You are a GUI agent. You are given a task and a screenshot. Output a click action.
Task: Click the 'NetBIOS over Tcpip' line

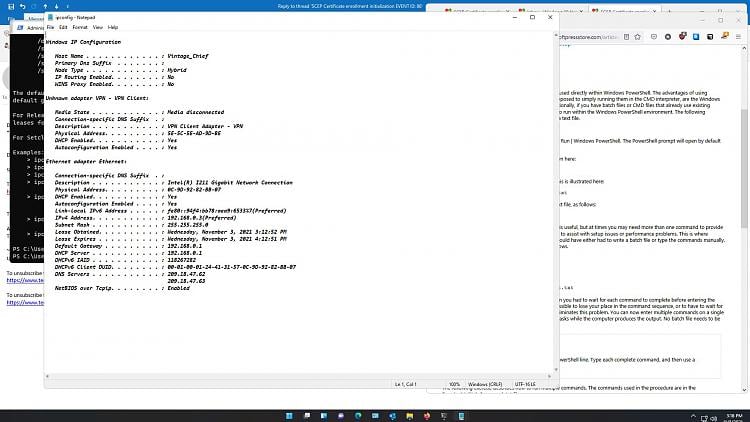[x=122, y=288]
